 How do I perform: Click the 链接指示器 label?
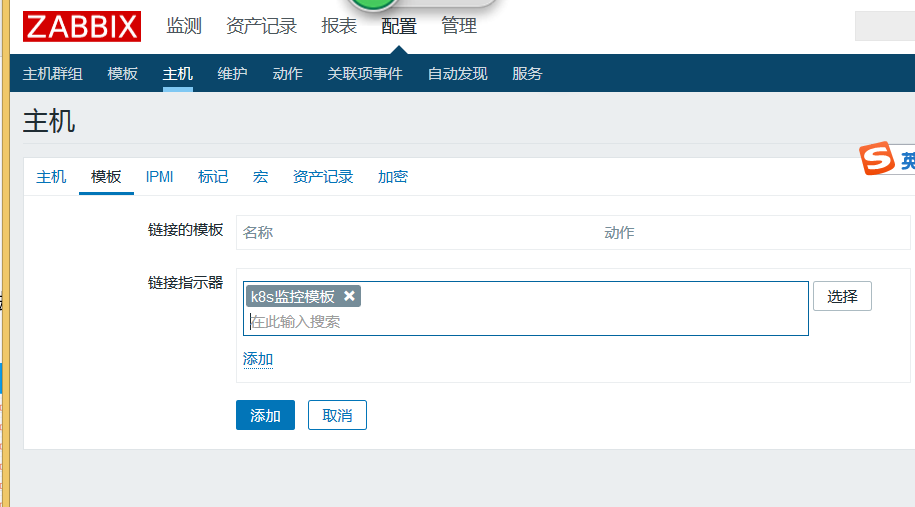click(186, 283)
